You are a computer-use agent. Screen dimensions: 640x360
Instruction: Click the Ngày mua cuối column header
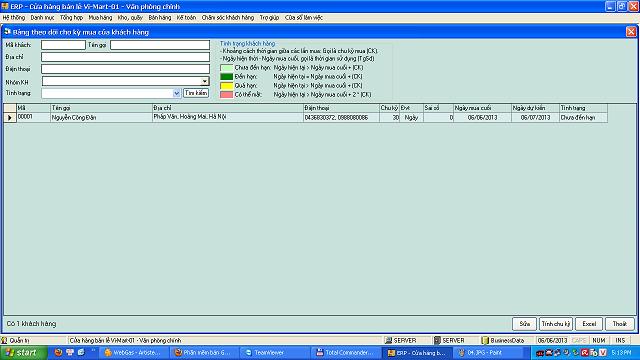pos(482,108)
